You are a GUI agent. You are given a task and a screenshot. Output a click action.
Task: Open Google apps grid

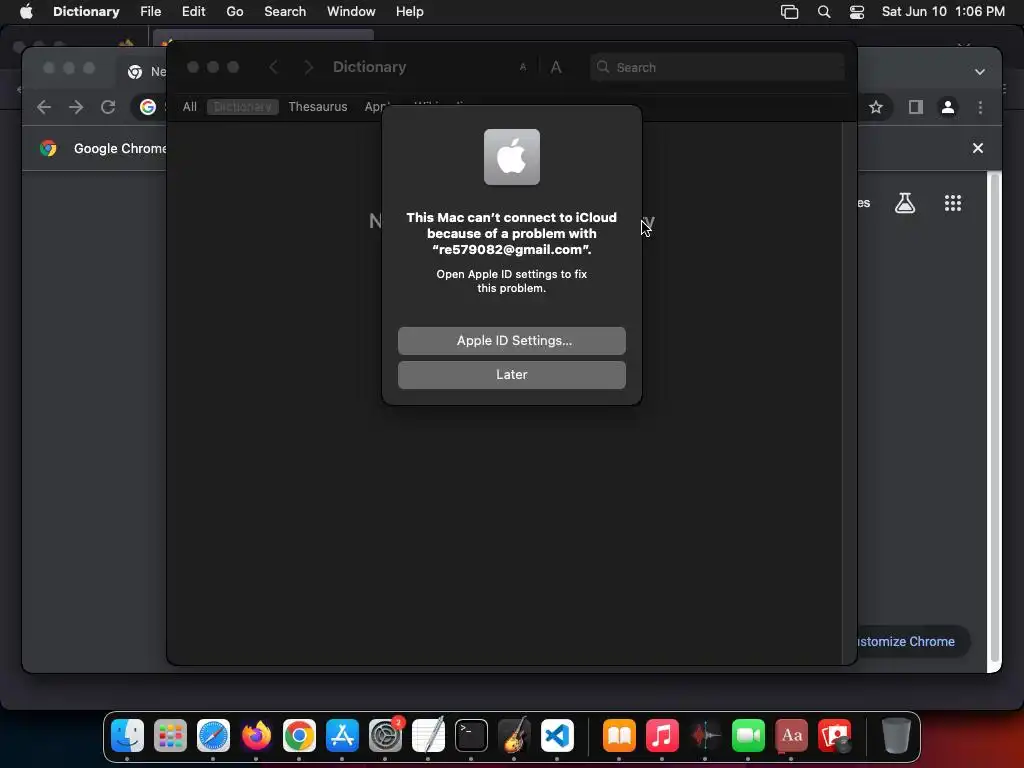click(953, 203)
